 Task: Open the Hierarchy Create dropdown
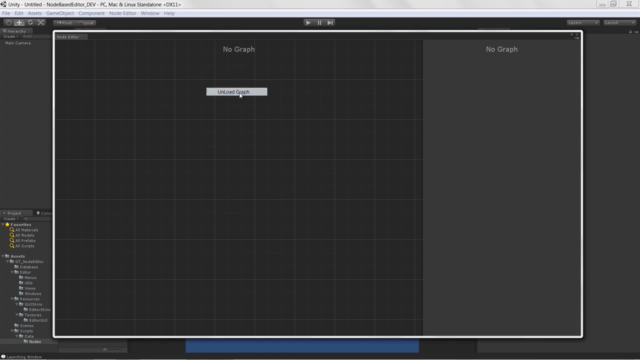pos(11,37)
